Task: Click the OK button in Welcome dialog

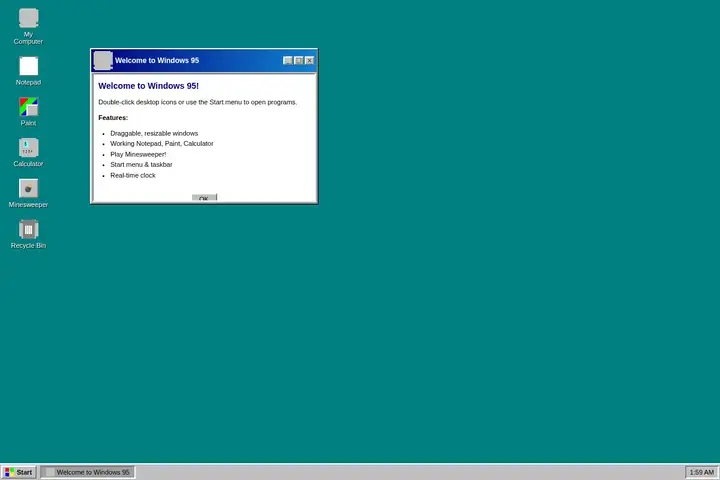Action: pyautogui.click(x=204, y=198)
